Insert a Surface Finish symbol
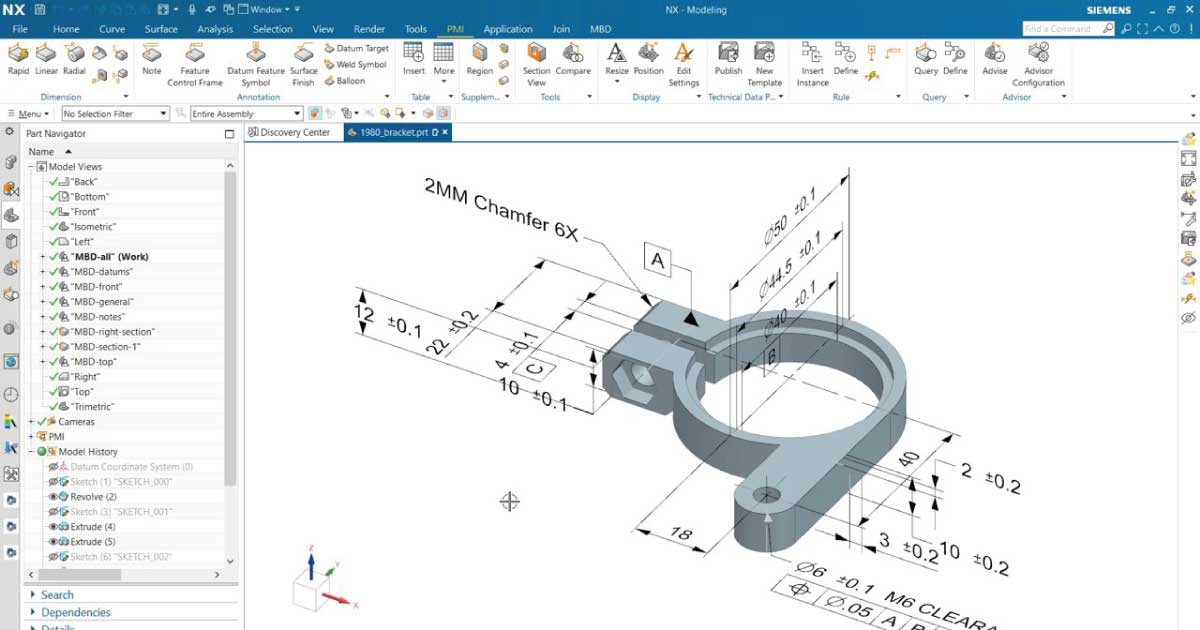This screenshot has width=1200, height=630. [x=304, y=65]
